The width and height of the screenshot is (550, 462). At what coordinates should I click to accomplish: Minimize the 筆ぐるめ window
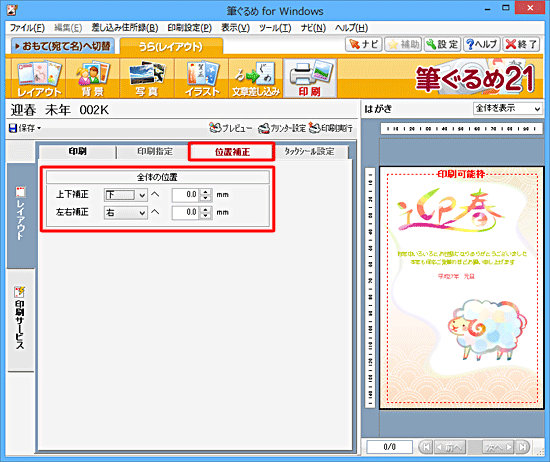488,8
